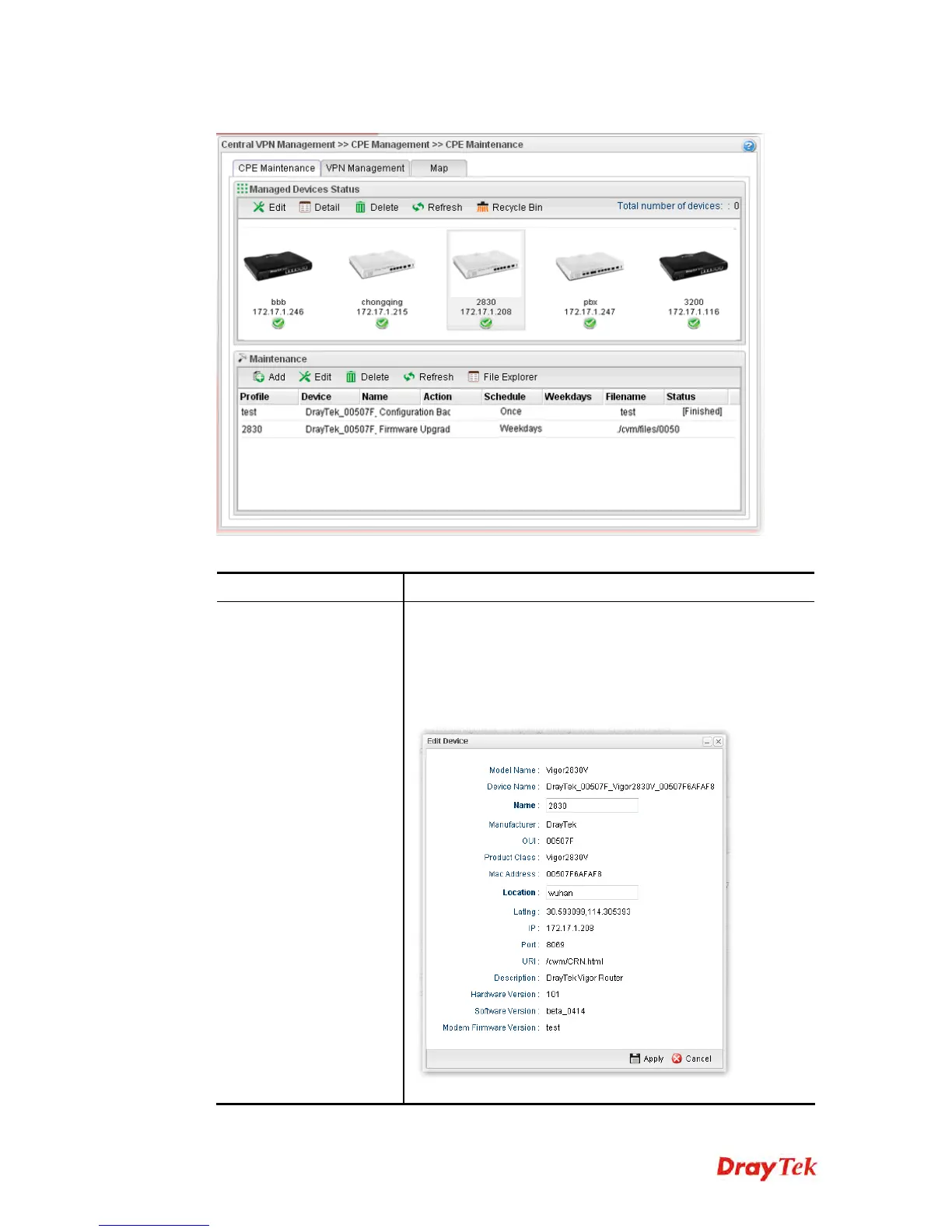Sort by the Status column header
952x1232 pixels.
tap(696, 397)
